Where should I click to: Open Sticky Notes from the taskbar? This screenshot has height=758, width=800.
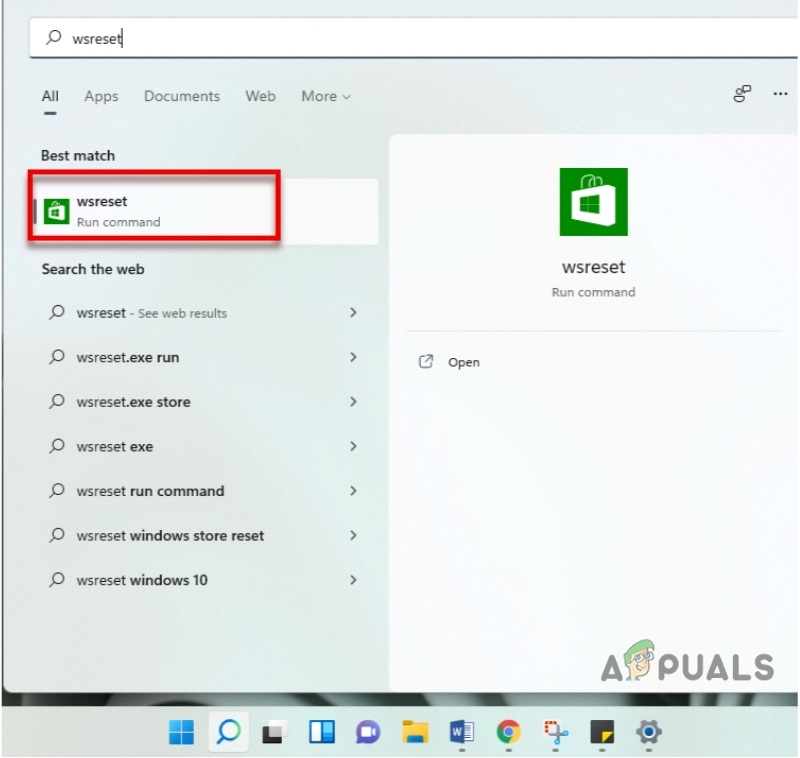[602, 732]
